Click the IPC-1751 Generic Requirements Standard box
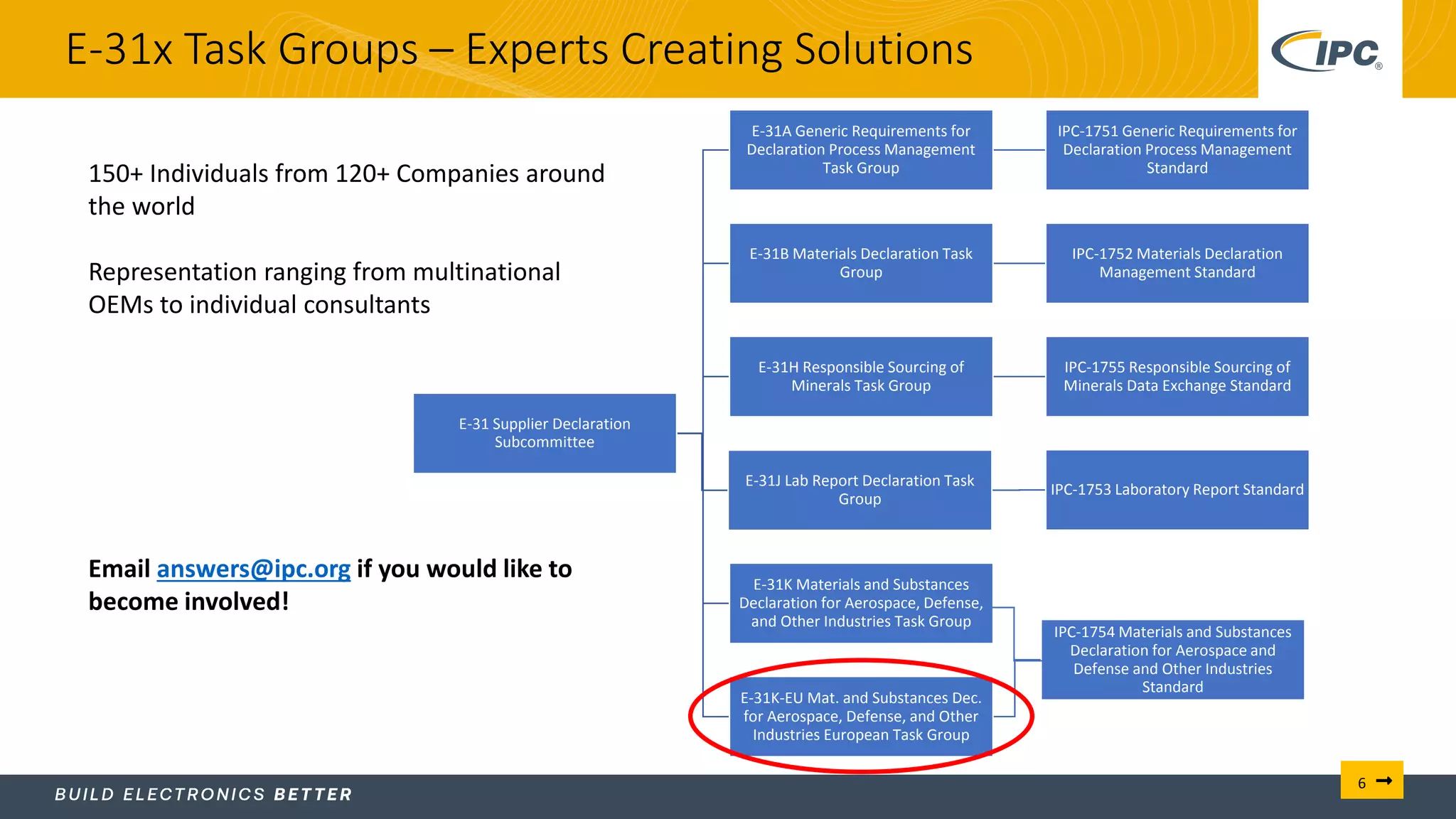 tap(1177, 149)
